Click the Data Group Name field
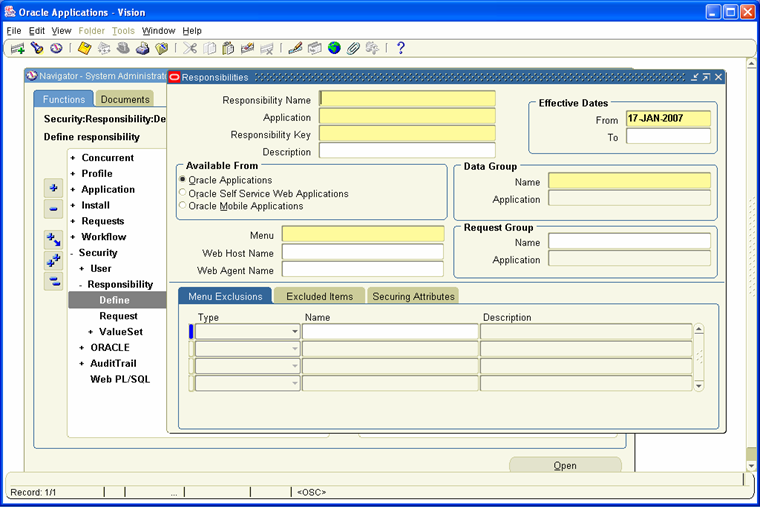The image size is (760, 507). point(630,181)
